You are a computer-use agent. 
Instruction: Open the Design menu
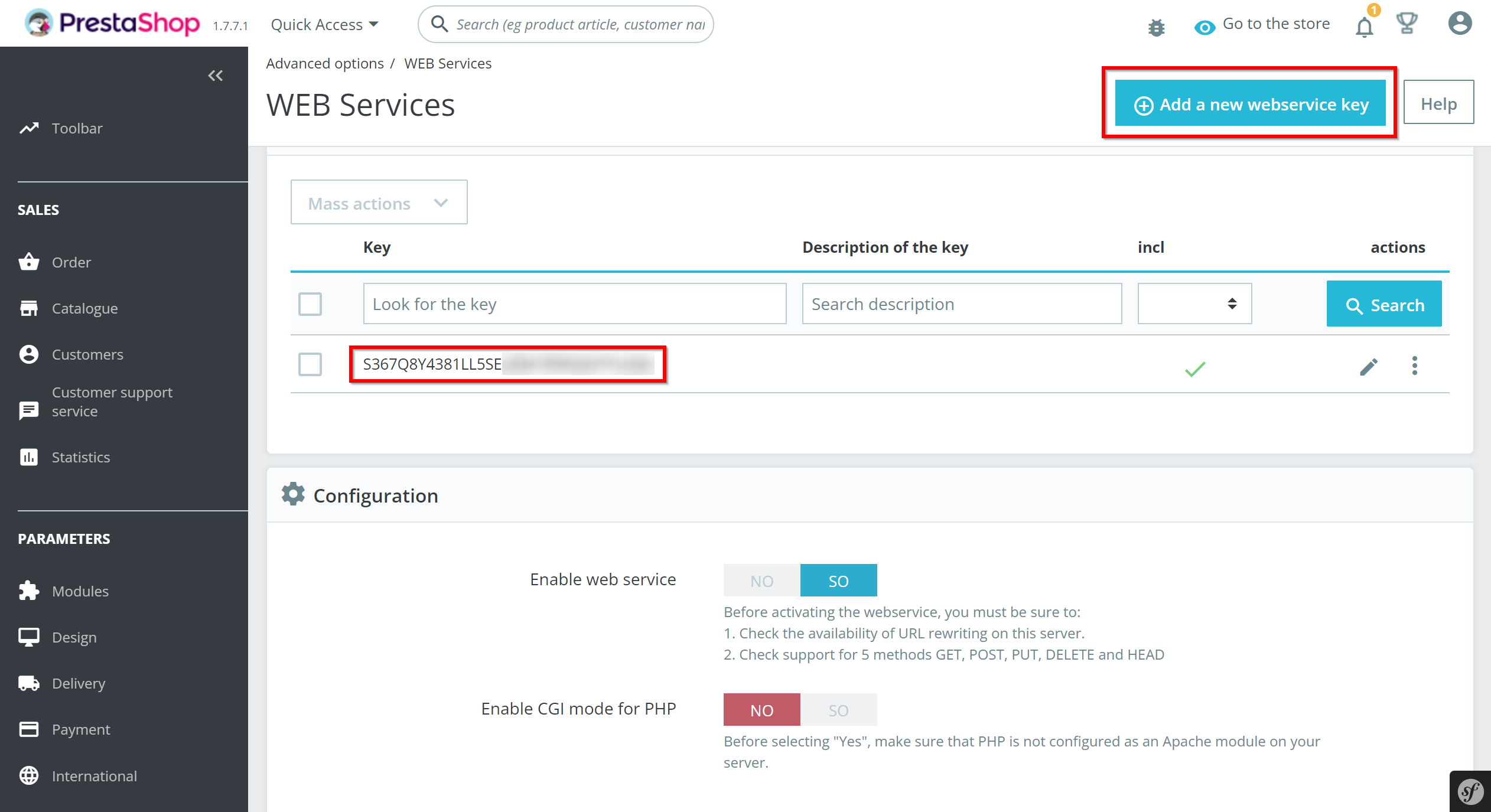click(x=74, y=637)
